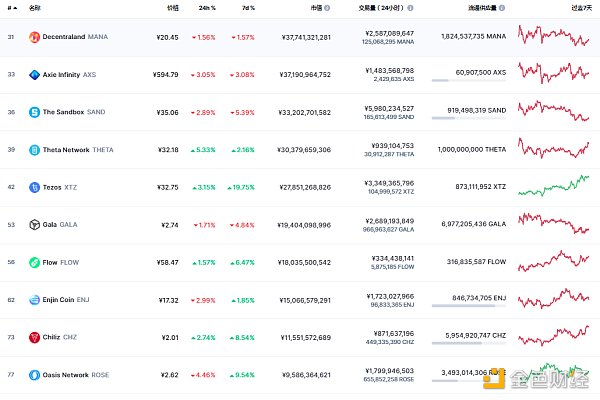600x400 pixels.
Task: Sort table by 7d % column header
Action: click(248, 8)
